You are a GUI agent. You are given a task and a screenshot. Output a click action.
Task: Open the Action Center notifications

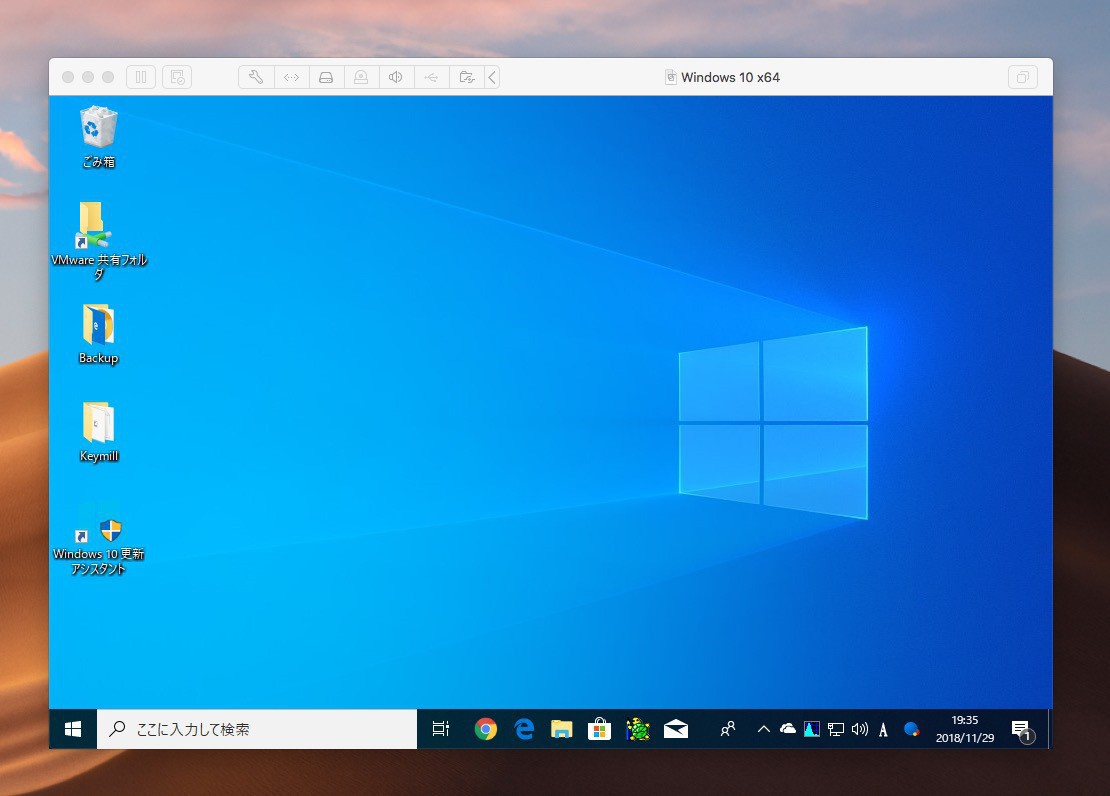coord(1021,729)
